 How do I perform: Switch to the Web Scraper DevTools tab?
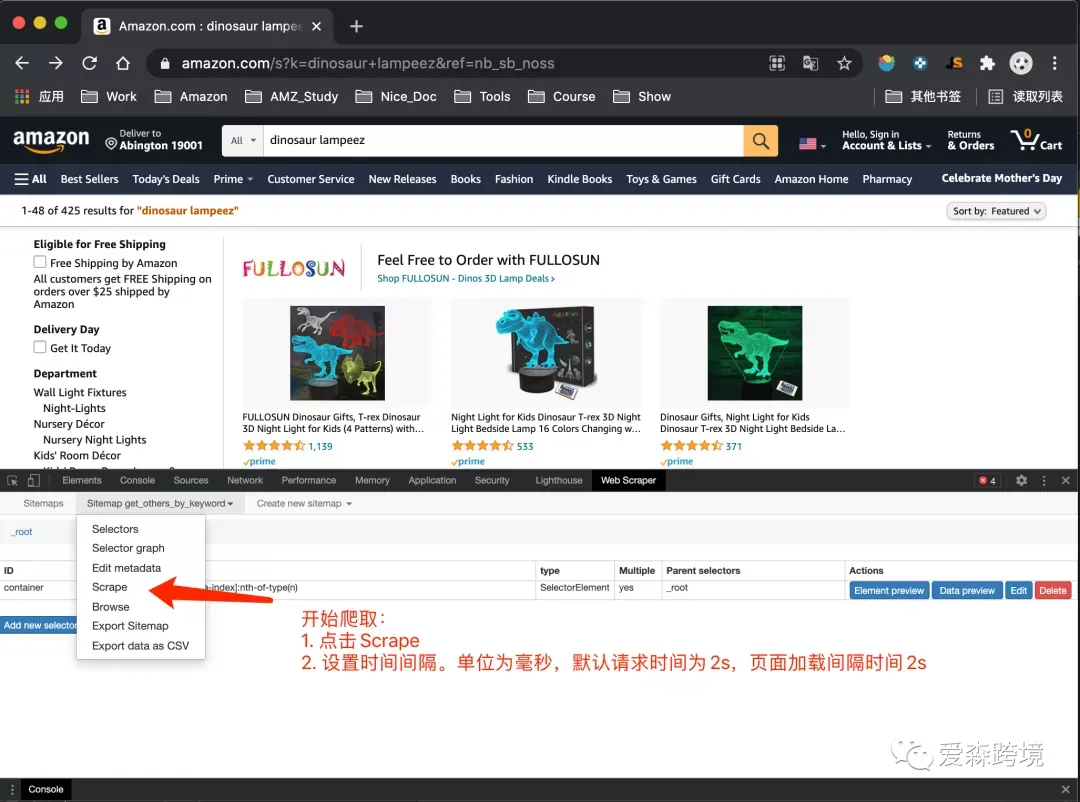tap(628, 480)
